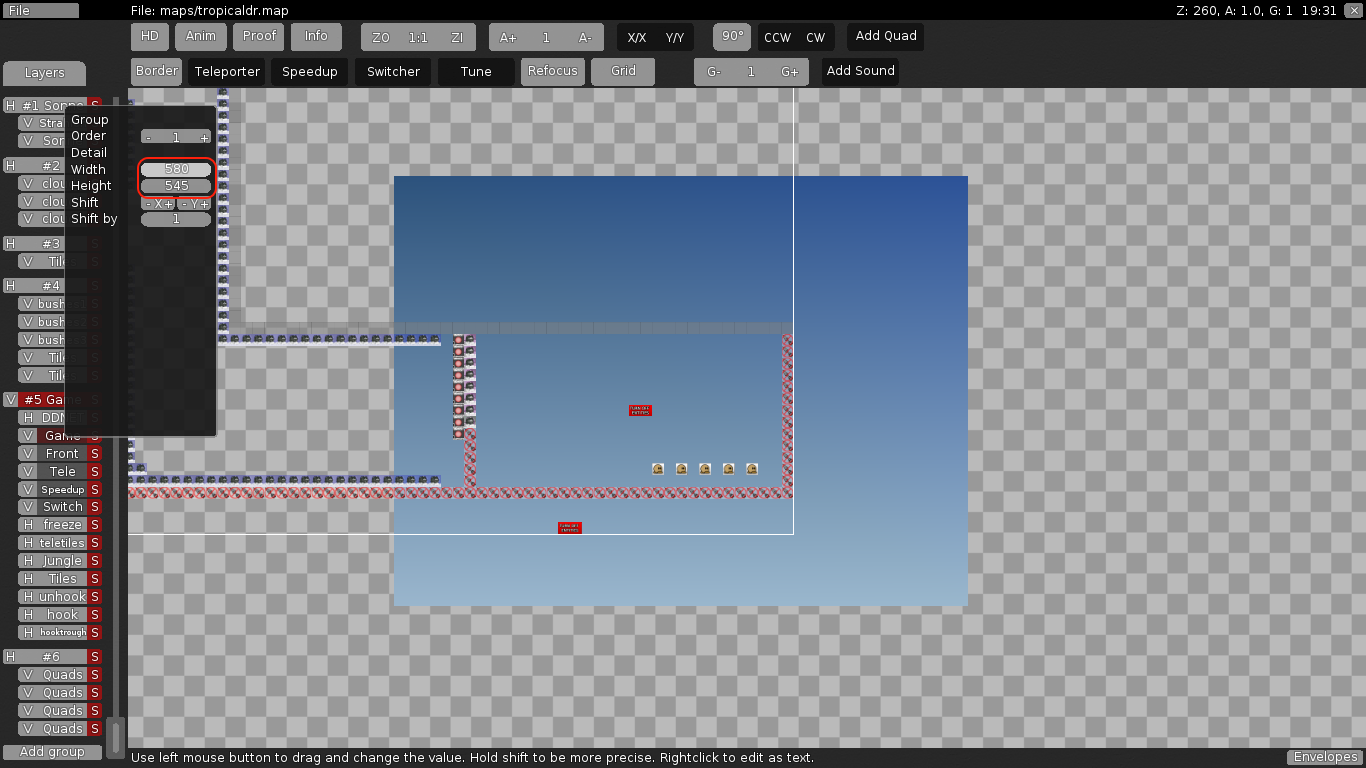This screenshot has height=768, width=1366.
Task: Expand hidden group #6
Action: pos(10,657)
